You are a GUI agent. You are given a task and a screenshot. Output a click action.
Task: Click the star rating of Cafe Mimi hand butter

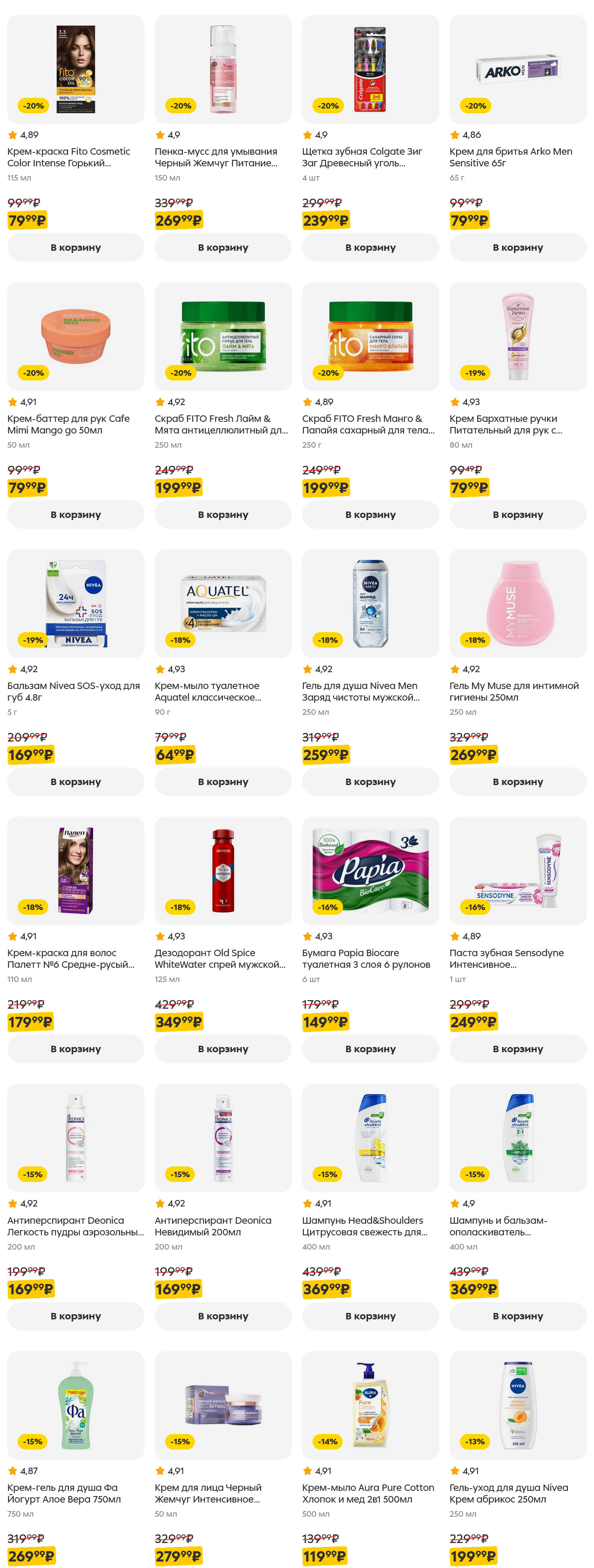click(x=22, y=402)
